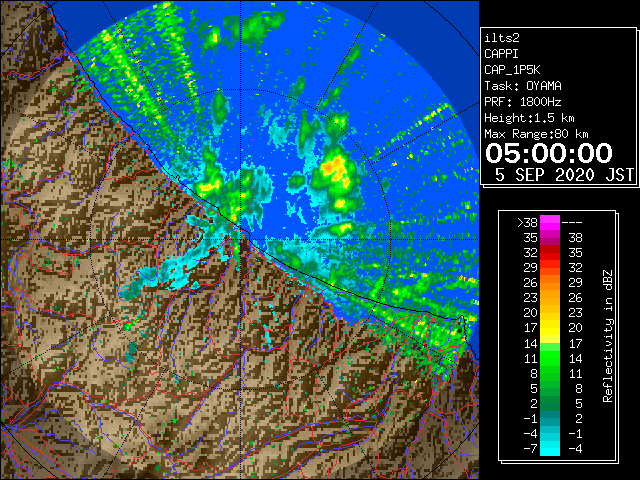This screenshot has width=640, height=480.
Task: Click the 'PRF: 1800Hz' value
Action: pos(523,102)
